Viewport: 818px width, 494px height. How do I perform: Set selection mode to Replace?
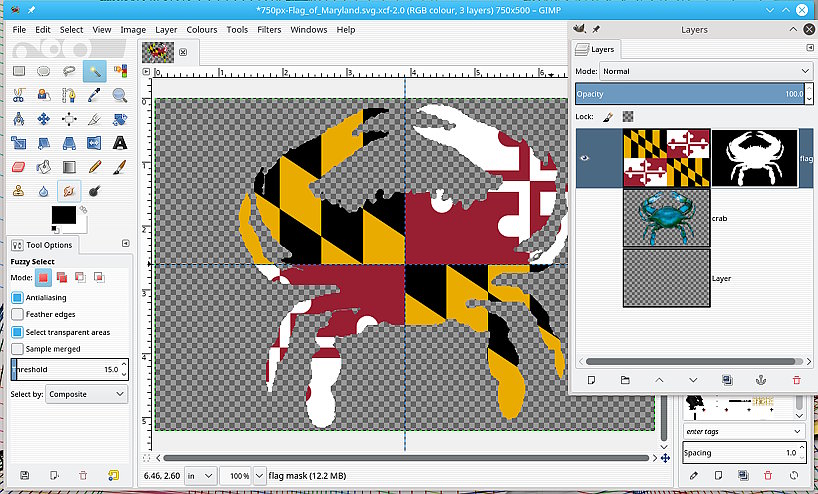tap(43, 278)
